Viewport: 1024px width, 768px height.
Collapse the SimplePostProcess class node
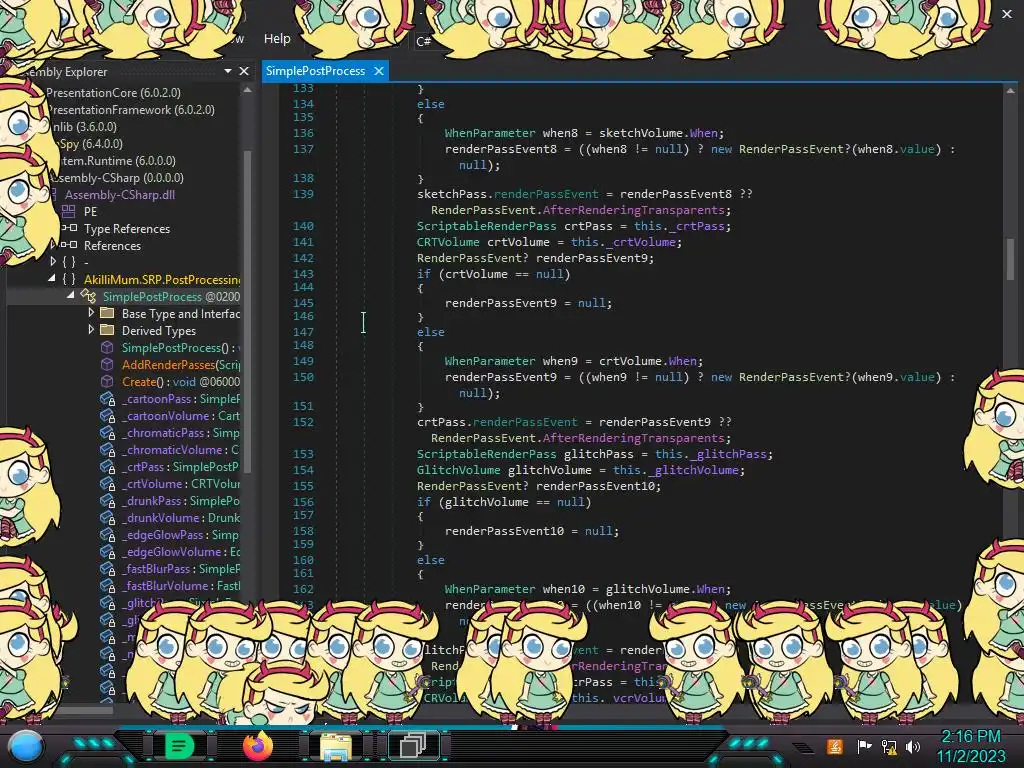(71, 295)
